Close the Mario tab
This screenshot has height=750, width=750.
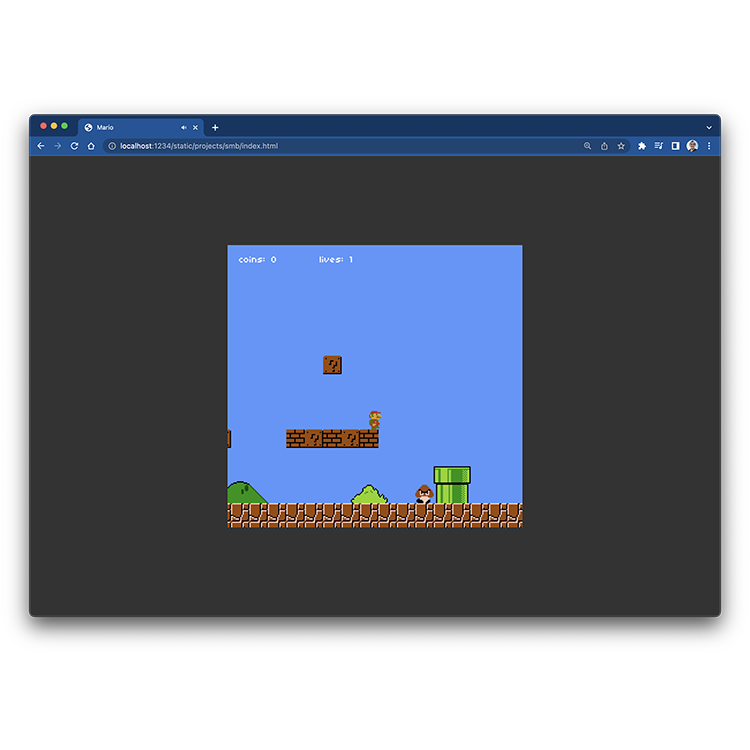195,128
